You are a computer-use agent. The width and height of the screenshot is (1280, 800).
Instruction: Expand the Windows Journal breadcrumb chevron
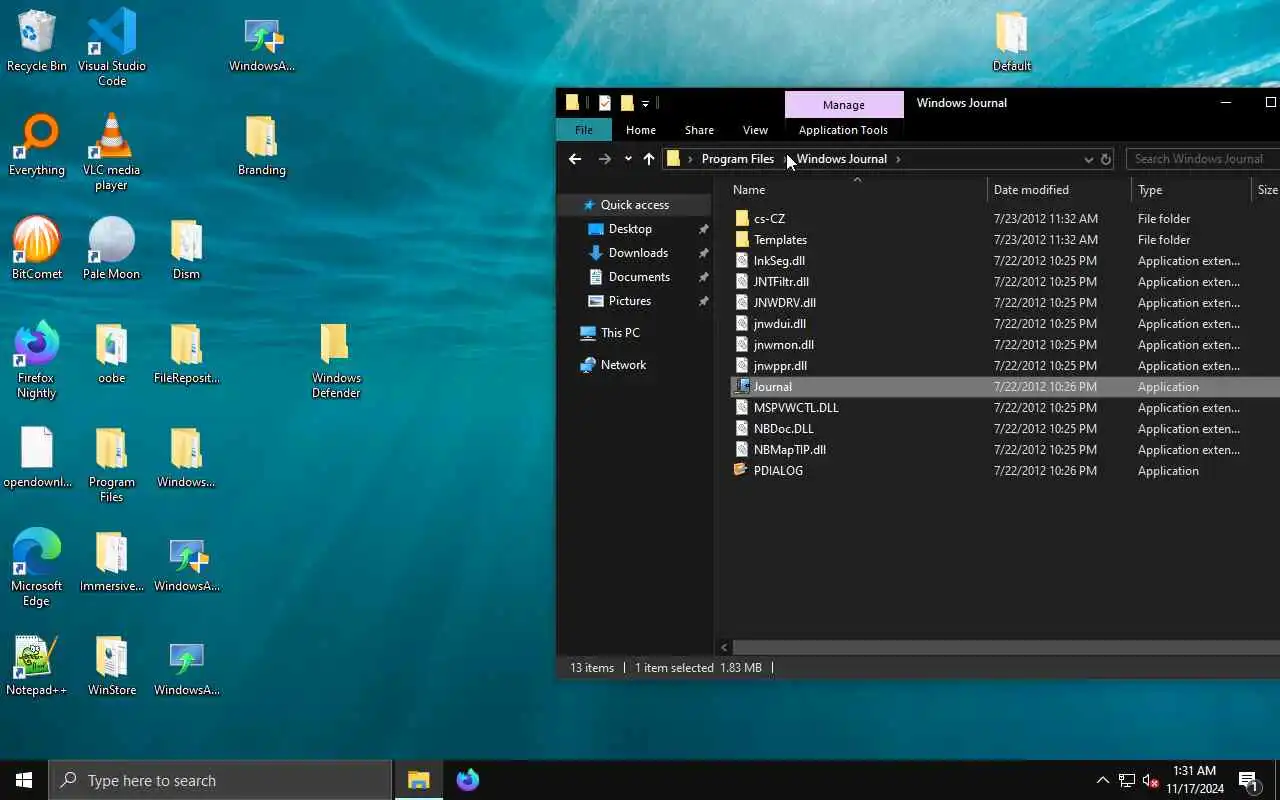(x=898, y=159)
